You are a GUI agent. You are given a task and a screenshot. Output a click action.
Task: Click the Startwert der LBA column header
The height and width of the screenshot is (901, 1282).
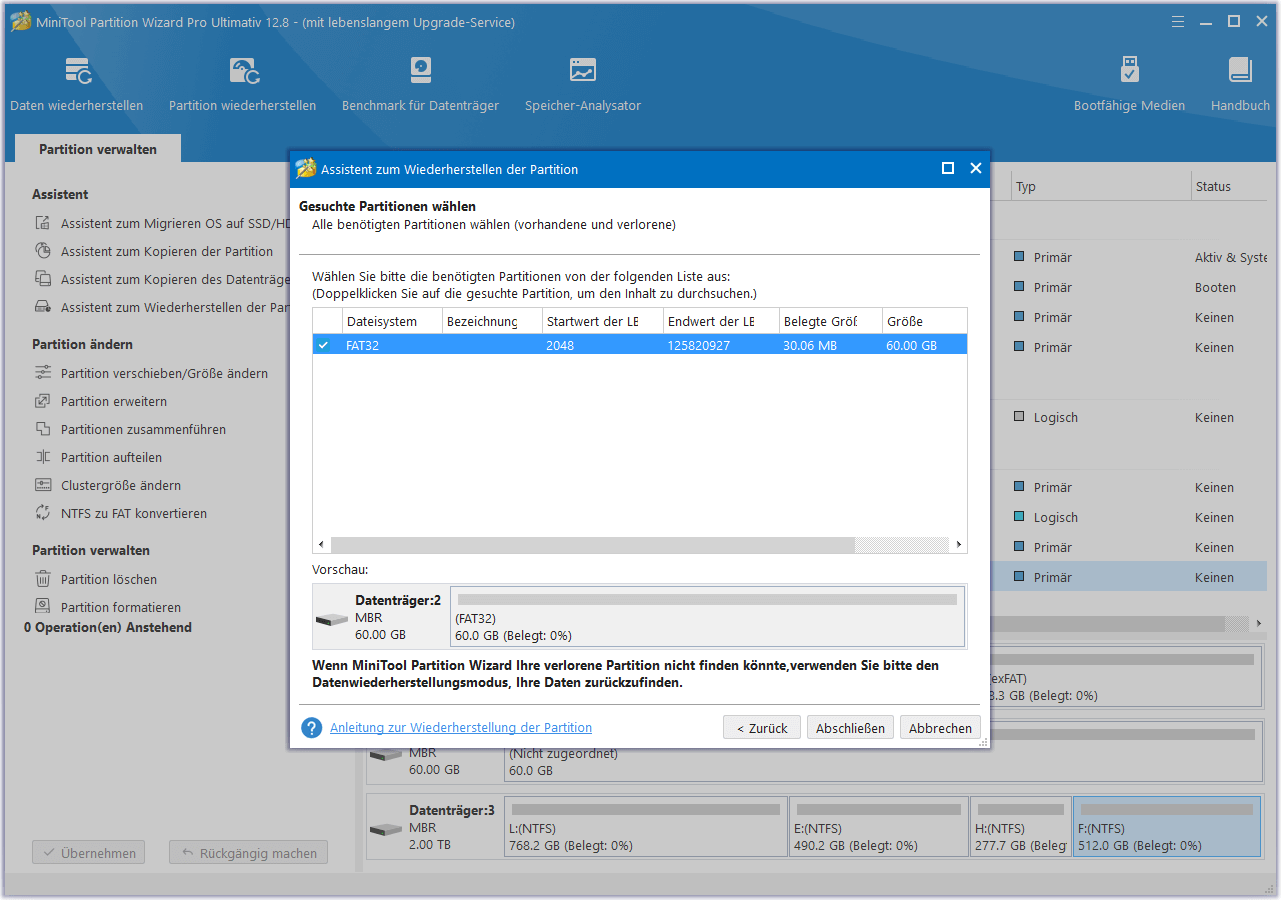click(602, 321)
